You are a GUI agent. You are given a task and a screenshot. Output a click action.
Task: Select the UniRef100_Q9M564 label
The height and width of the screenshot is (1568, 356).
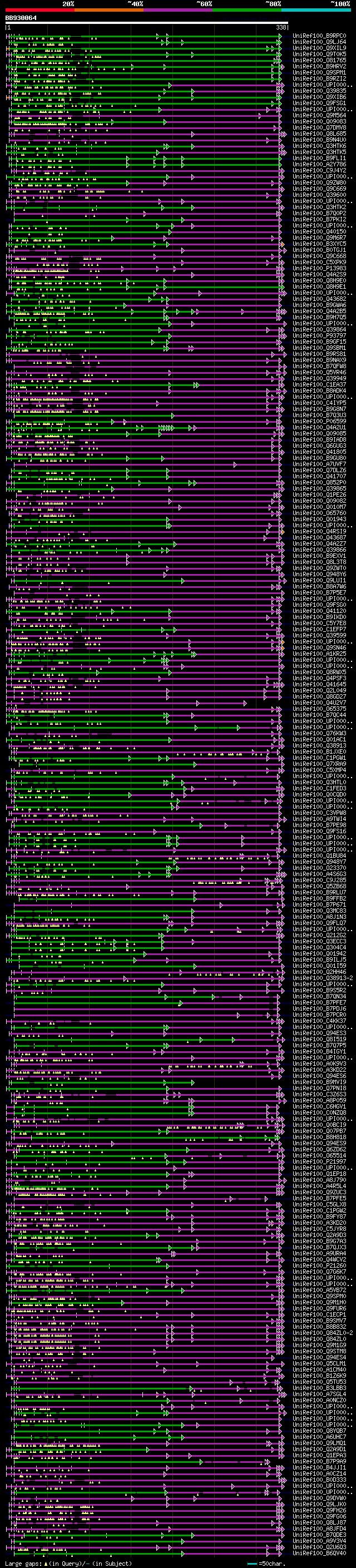319,115
